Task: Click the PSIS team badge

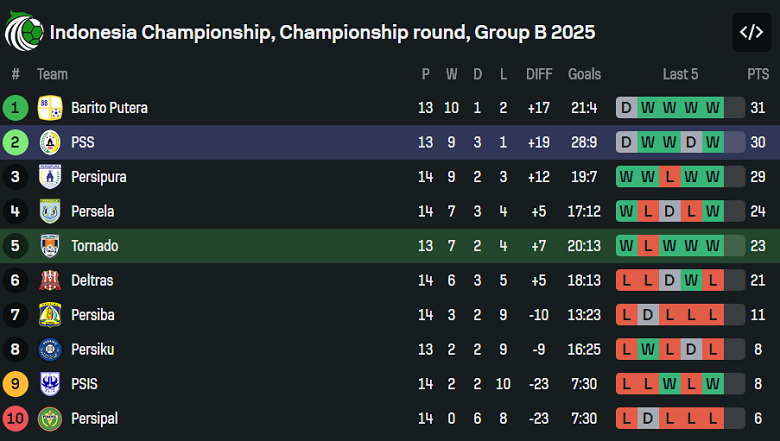Action: click(x=50, y=384)
